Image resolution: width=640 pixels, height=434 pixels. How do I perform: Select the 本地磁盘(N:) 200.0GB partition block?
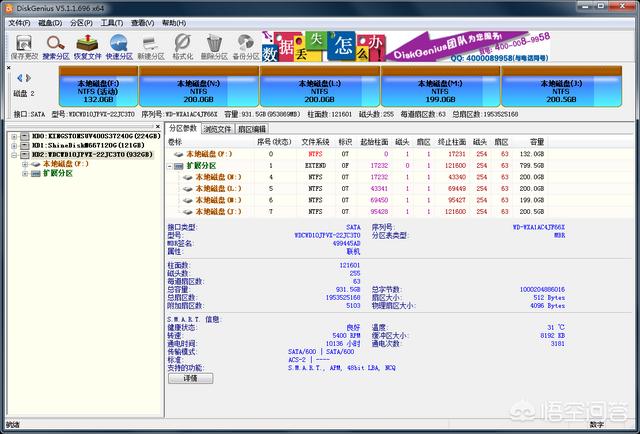pyautogui.click(x=198, y=86)
